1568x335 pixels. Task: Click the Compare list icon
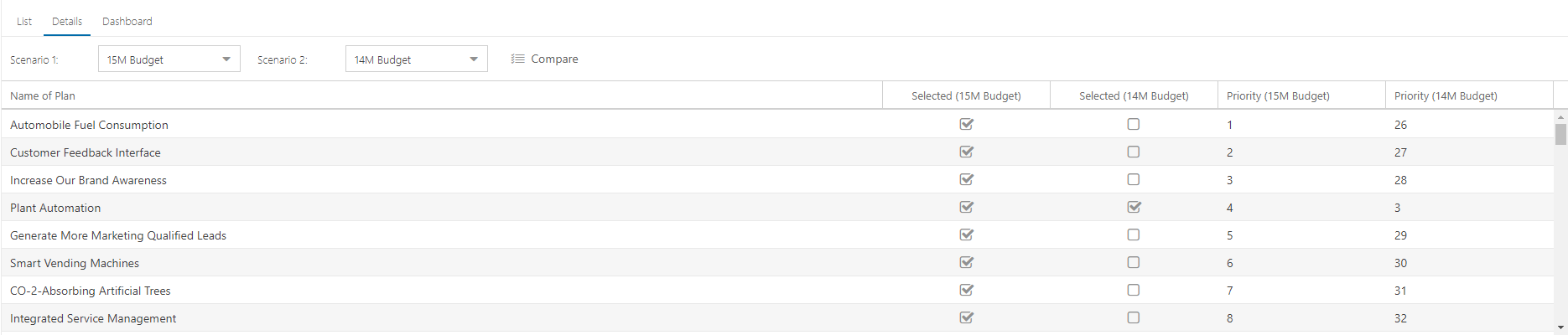click(518, 59)
